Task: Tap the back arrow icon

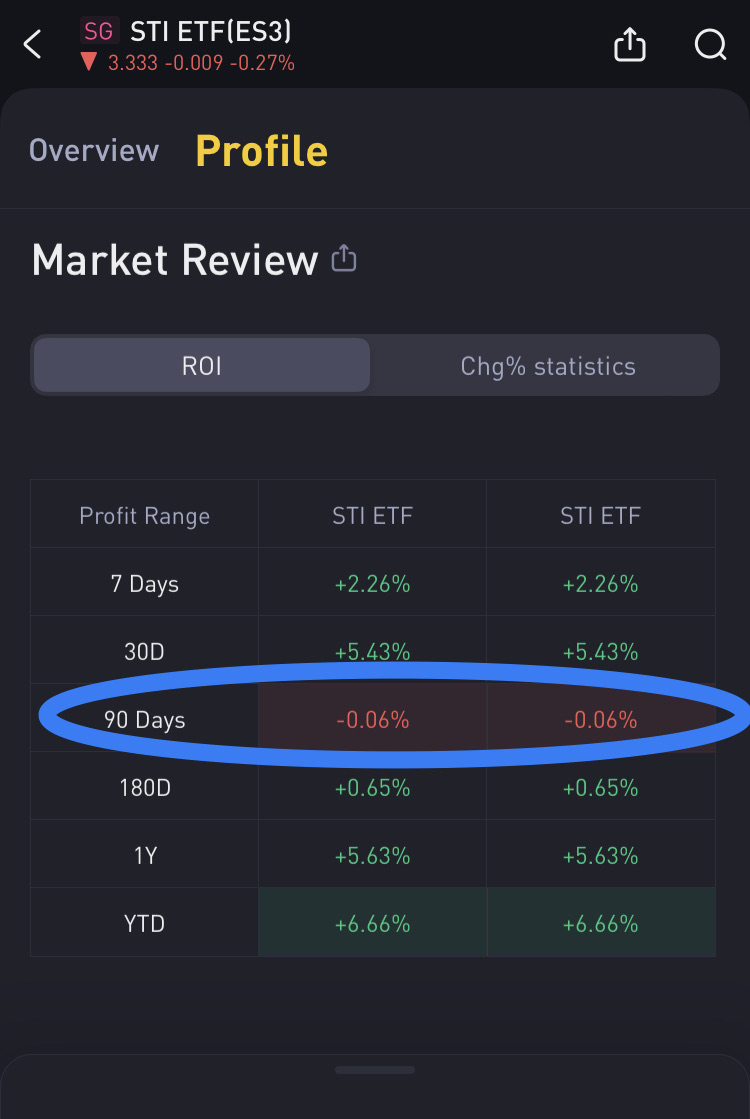Action: [x=33, y=44]
